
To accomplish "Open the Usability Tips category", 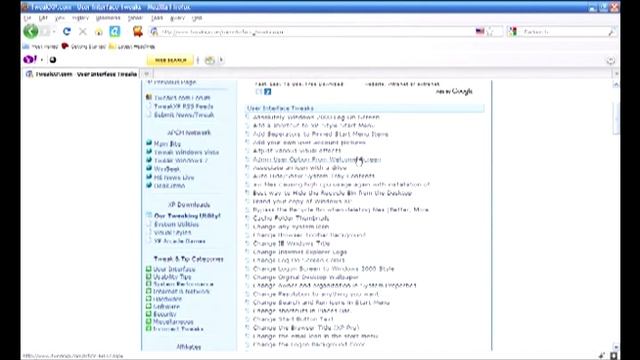I will pos(172,276).
